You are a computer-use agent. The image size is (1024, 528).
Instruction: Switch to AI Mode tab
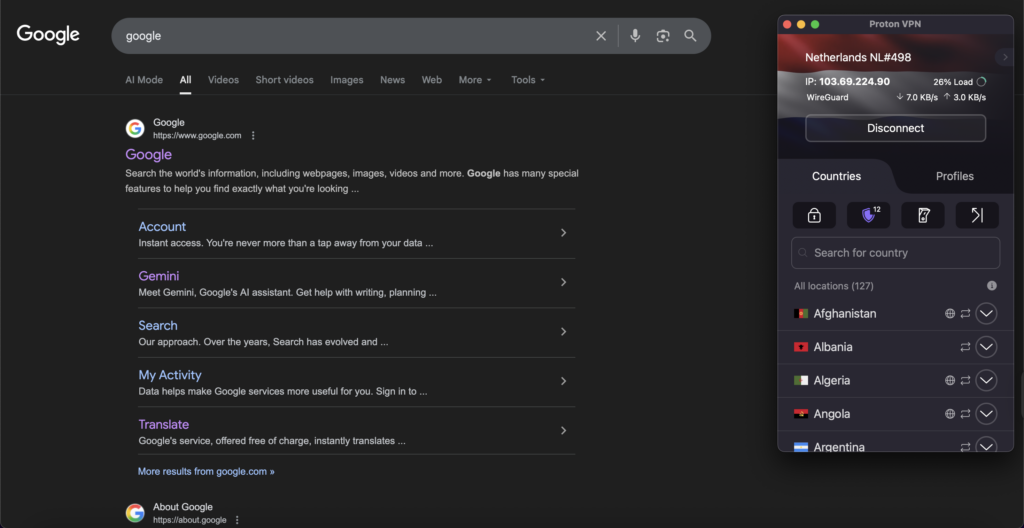pyautogui.click(x=144, y=80)
